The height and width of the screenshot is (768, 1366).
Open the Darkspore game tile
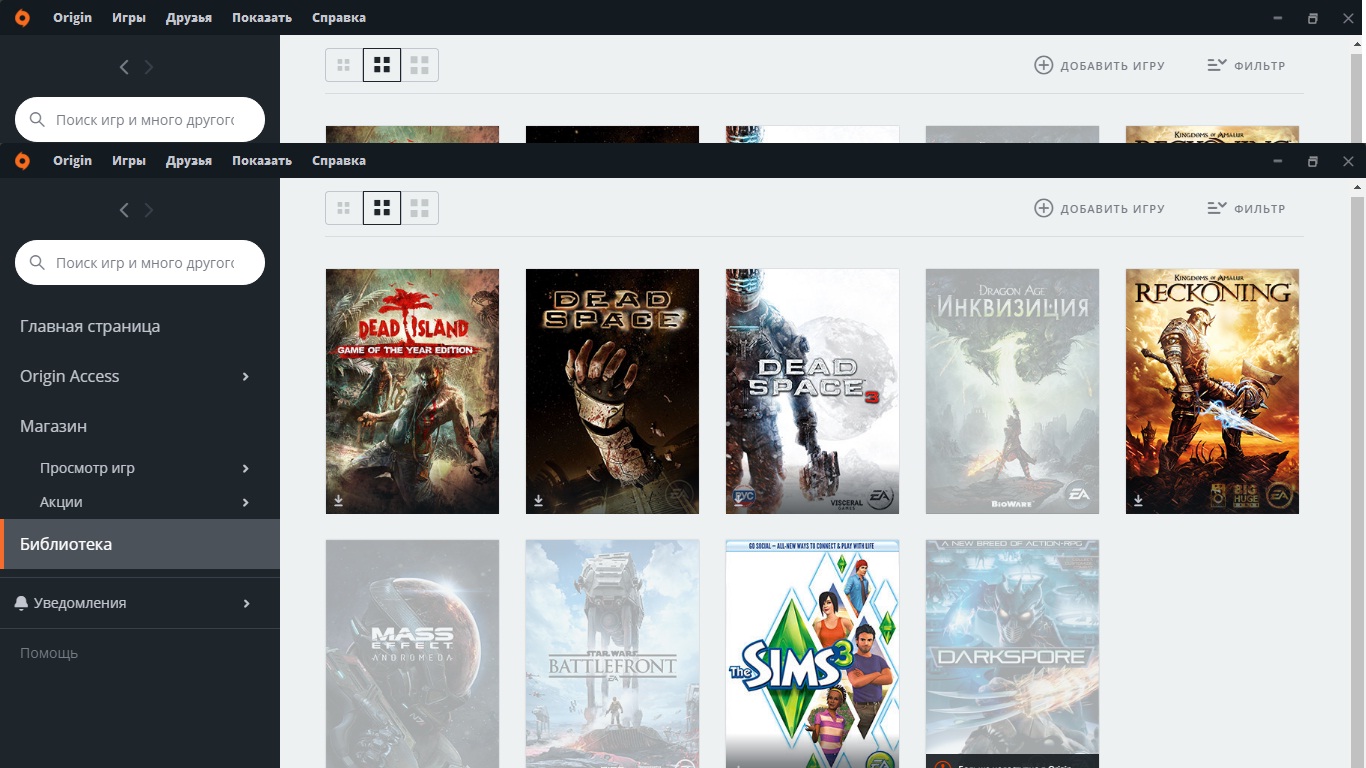pyautogui.click(x=1012, y=654)
